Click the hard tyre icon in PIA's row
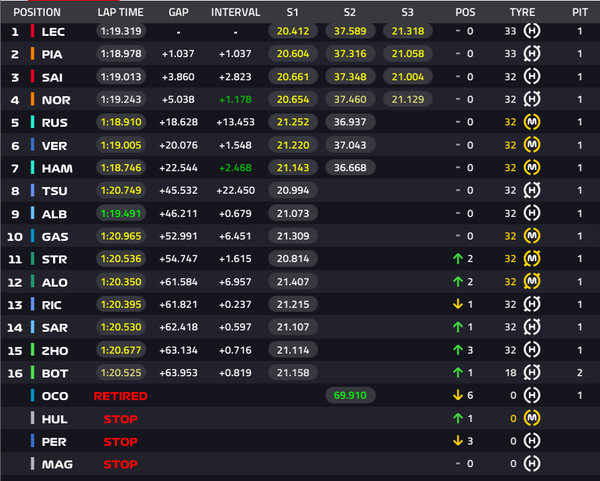The height and width of the screenshot is (481, 600). point(532,54)
